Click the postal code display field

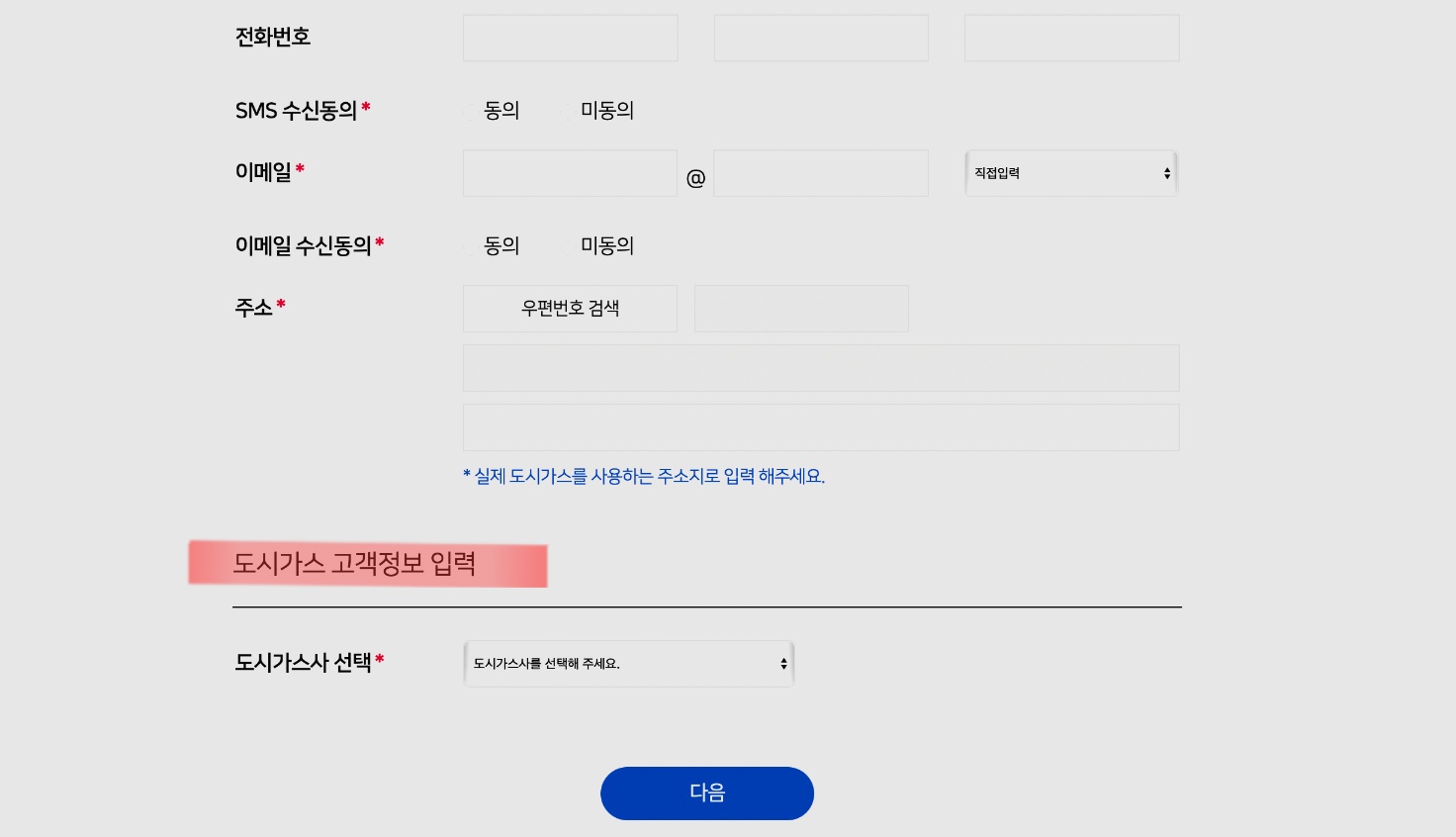(801, 308)
